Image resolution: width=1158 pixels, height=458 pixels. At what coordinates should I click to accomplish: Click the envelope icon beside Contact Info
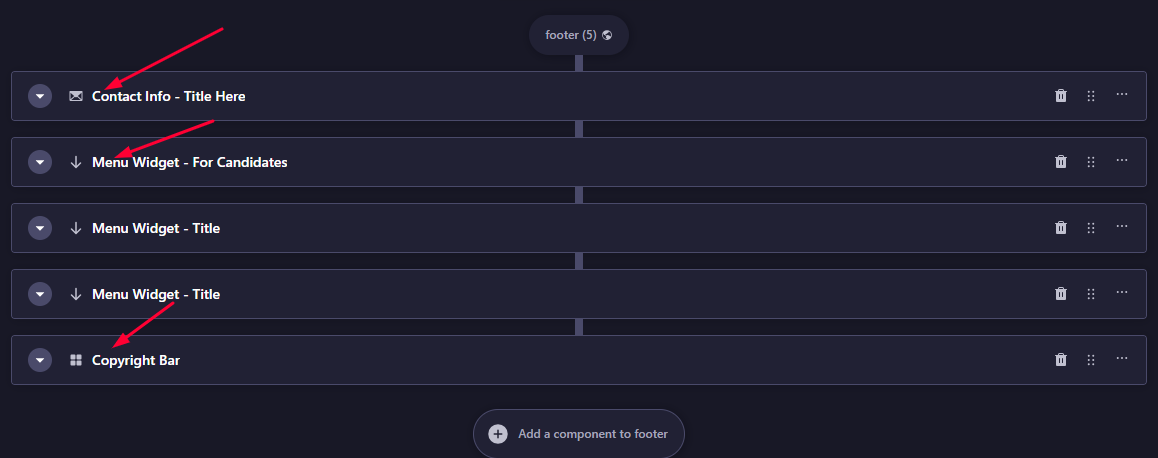click(76, 96)
